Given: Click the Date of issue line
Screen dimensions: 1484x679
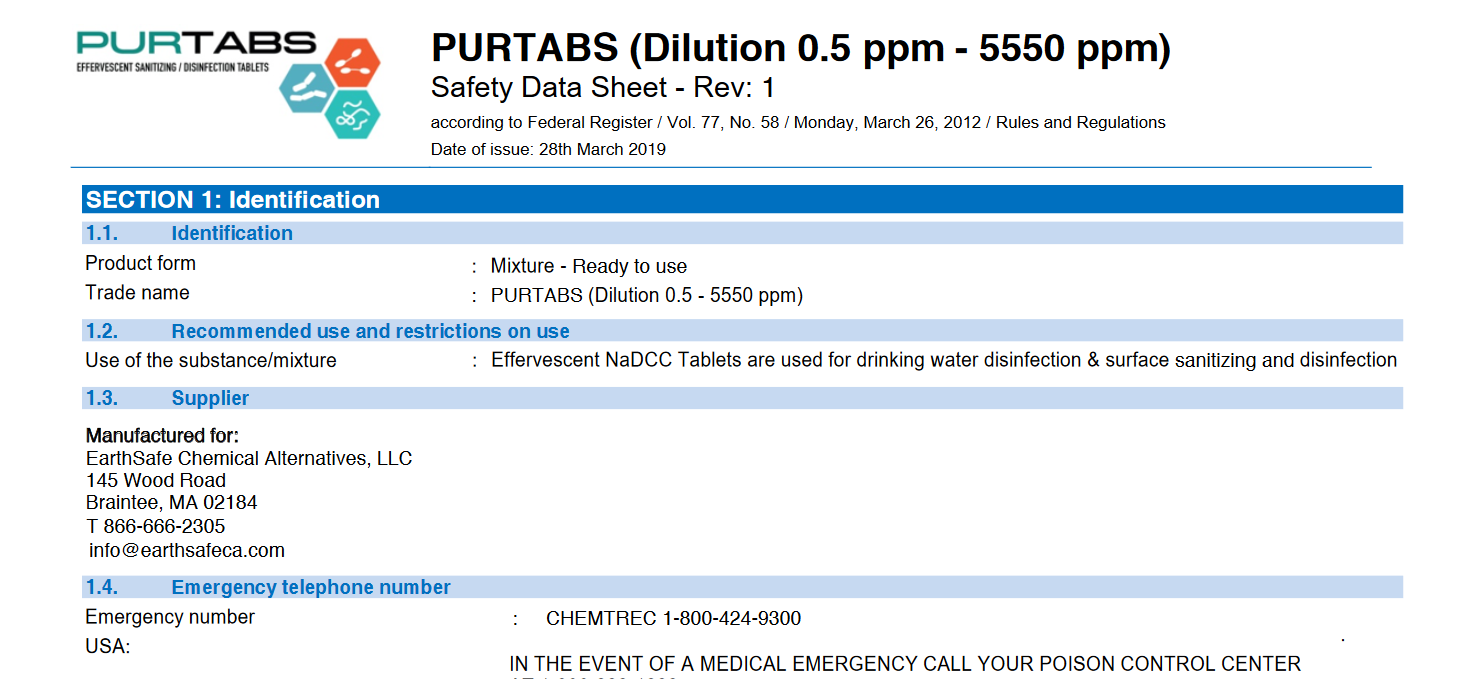Looking at the screenshot, I should click(548, 149).
